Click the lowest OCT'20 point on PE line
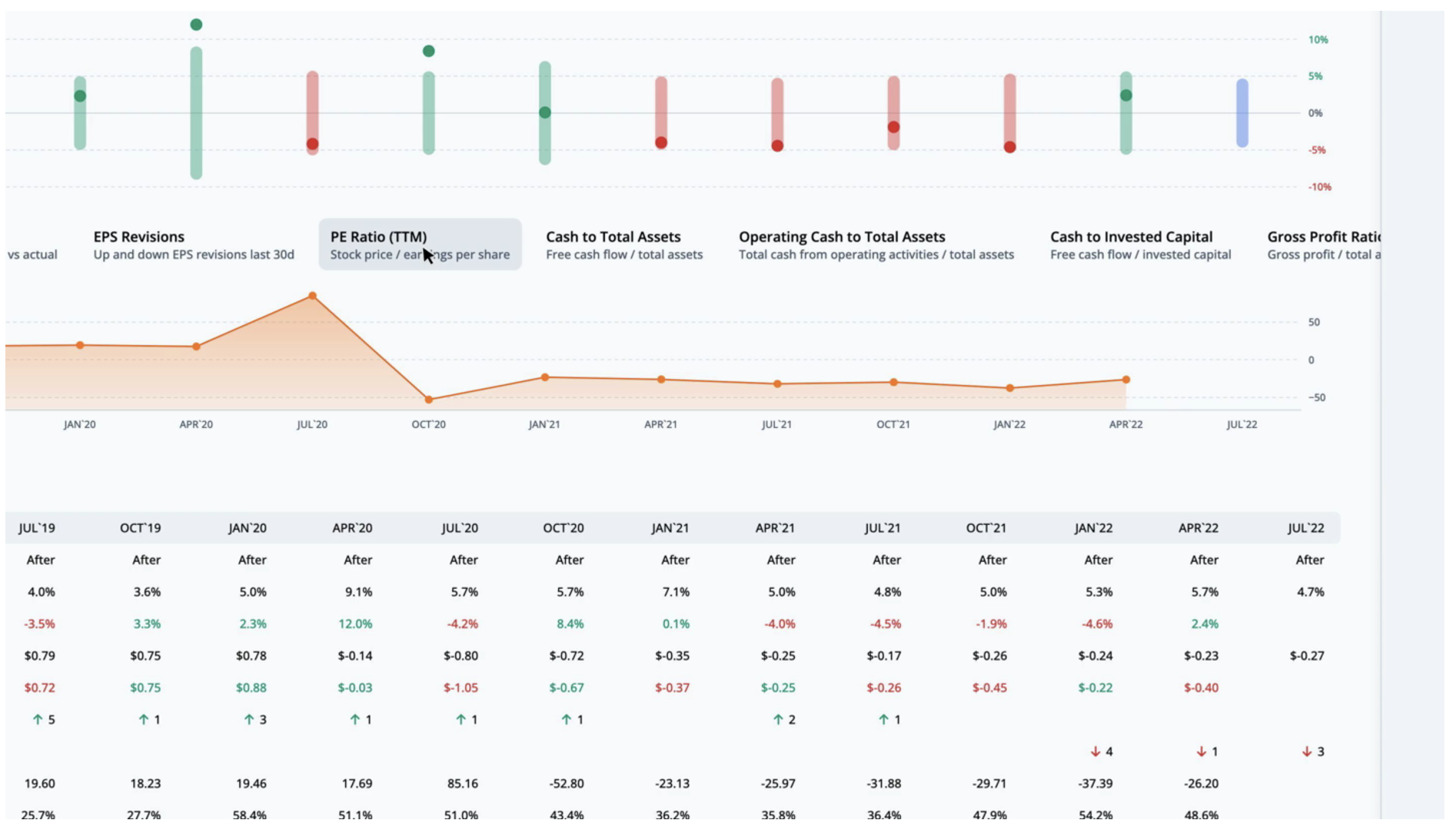This screenshot has width=1456, height=830. (429, 400)
